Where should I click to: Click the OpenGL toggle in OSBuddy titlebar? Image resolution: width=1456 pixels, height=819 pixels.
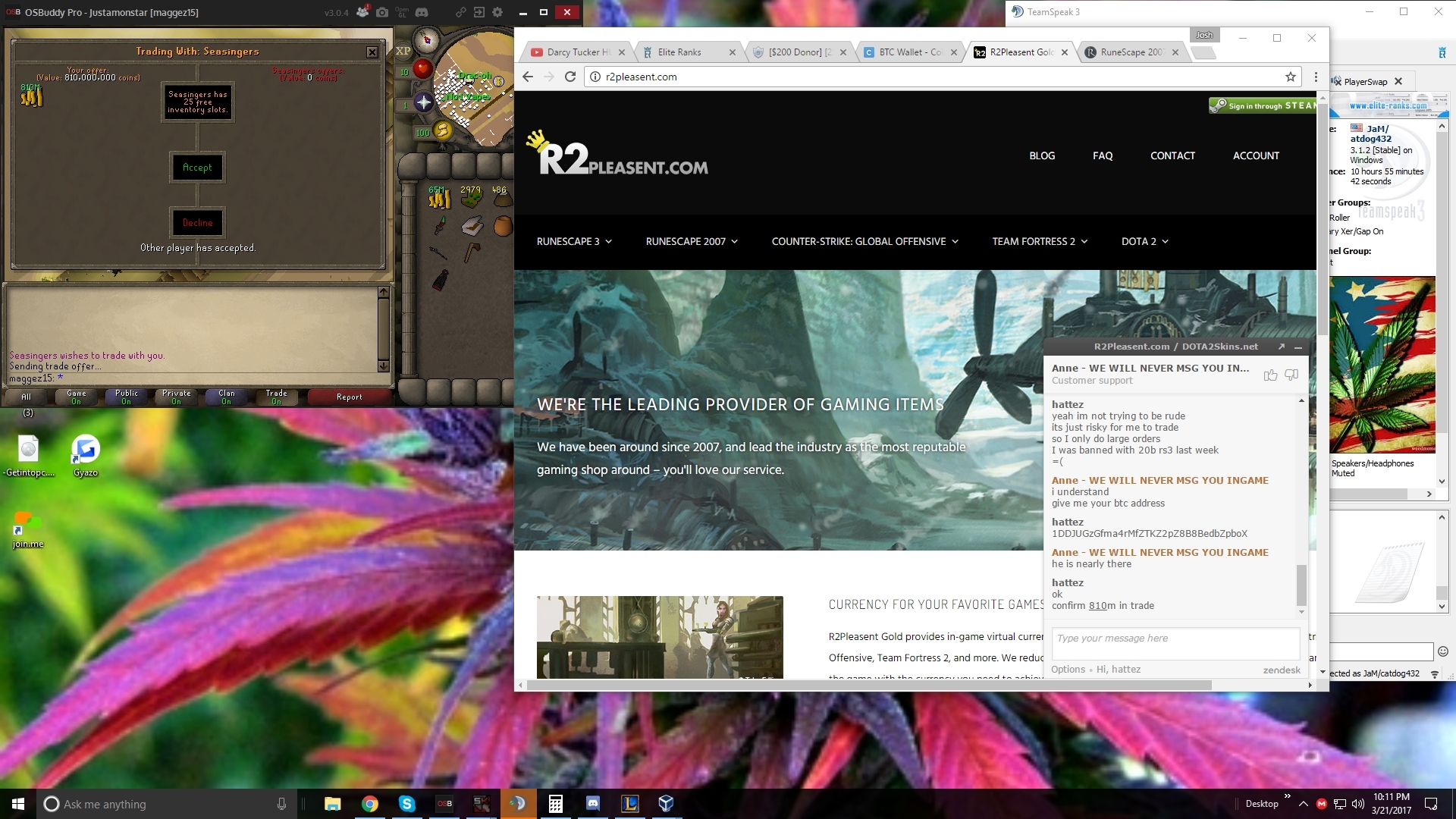click(x=402, y=12)
